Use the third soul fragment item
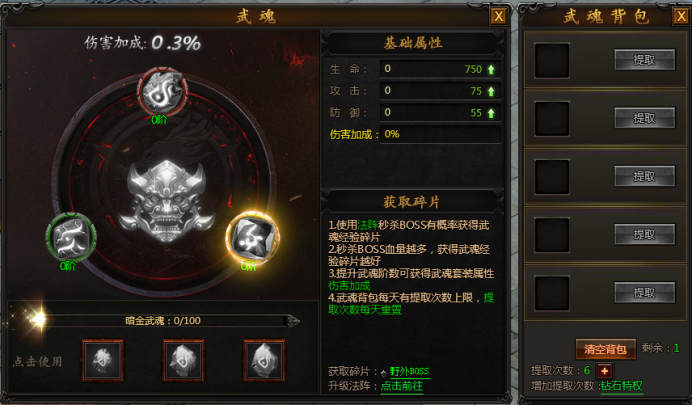Image resolution: width=693 pixels, height=406 pixels. pos(264,360)
